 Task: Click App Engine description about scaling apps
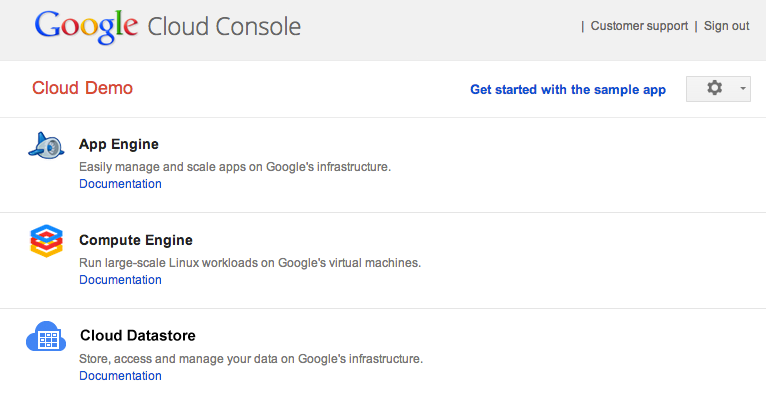point(235,167)
